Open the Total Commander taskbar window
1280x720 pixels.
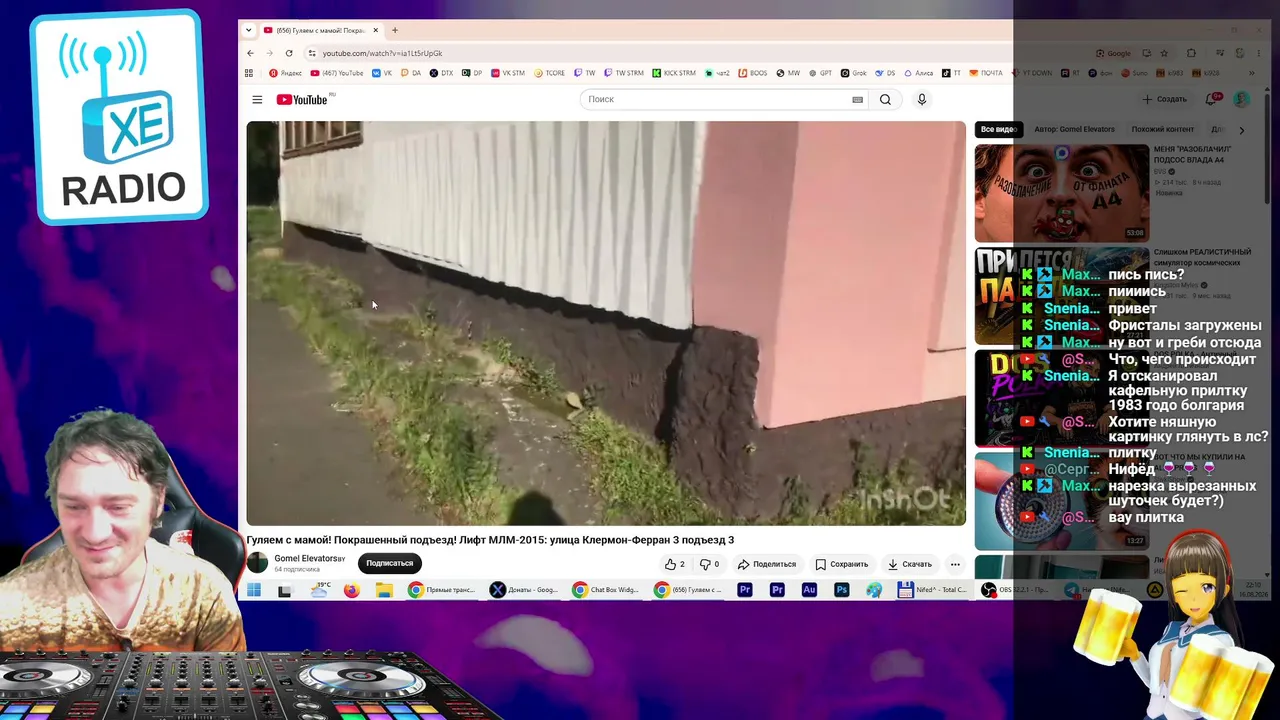pyautogui.click(x=933, y=590)
